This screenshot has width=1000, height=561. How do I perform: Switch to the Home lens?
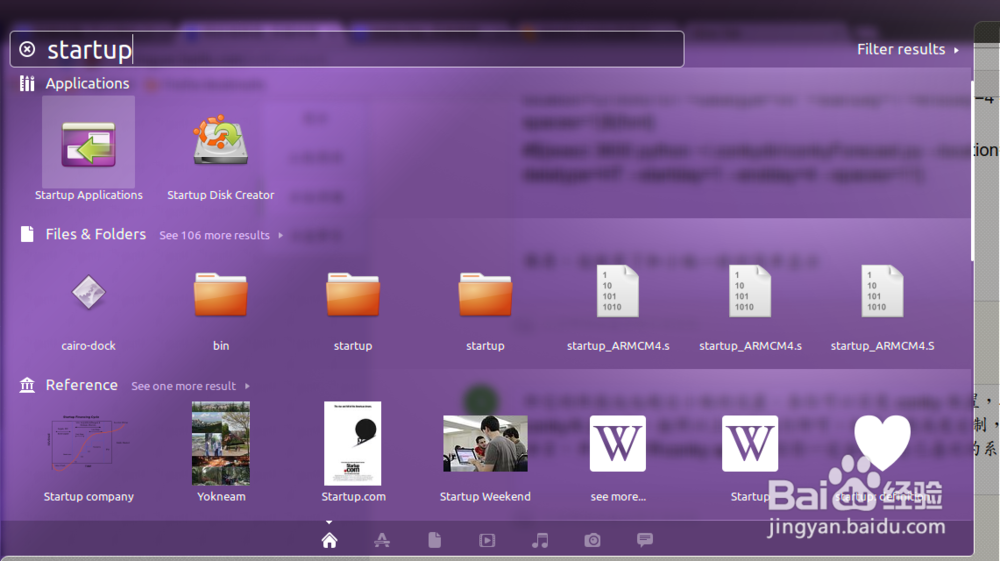[x=329, y=541]
